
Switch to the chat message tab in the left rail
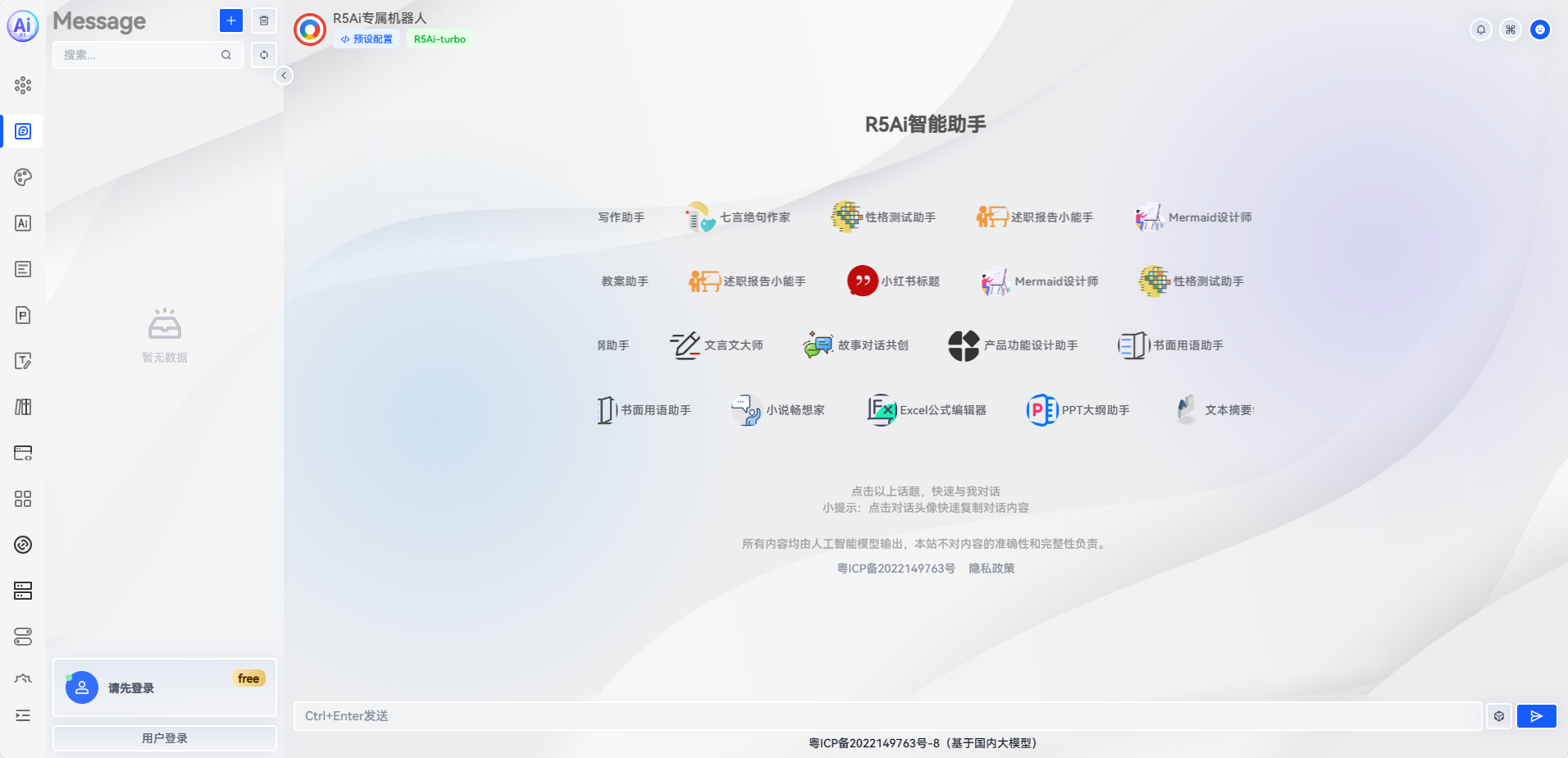tap(23, 131)
